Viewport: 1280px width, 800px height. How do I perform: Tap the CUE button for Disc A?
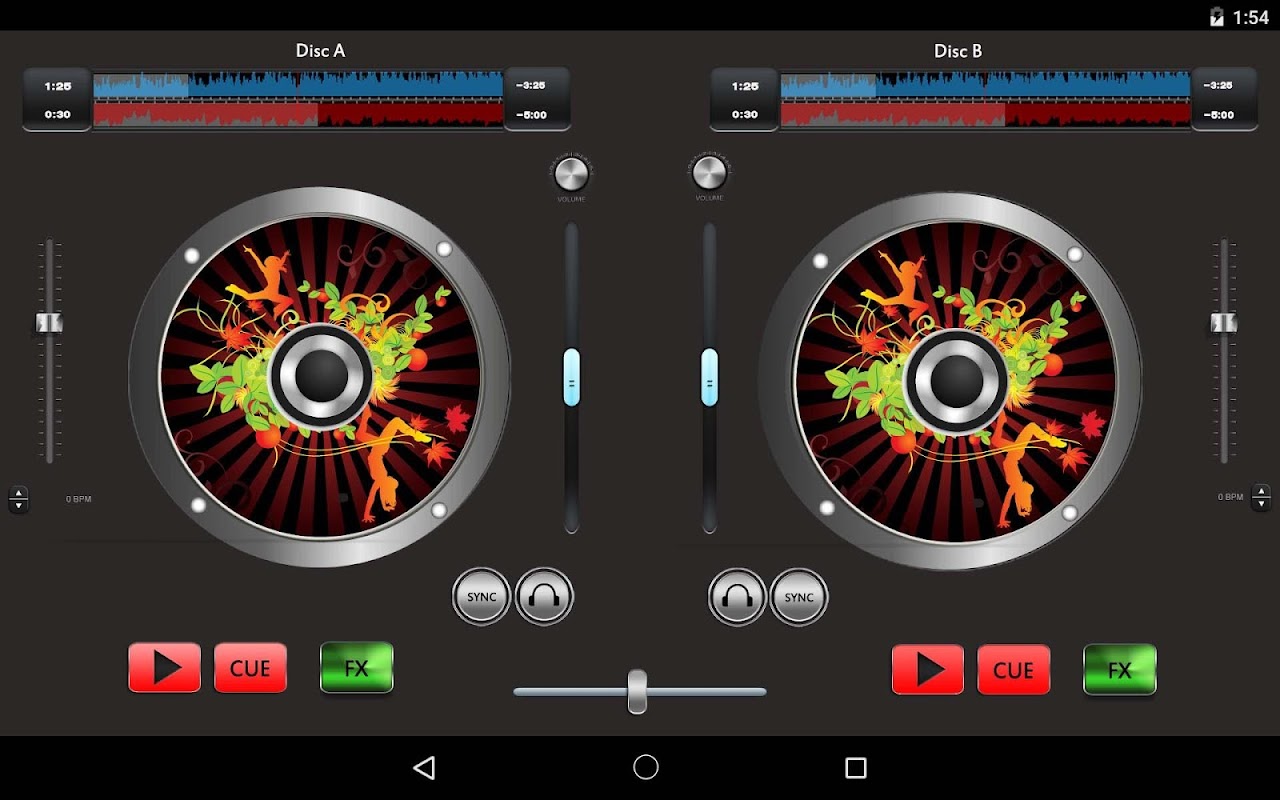coord(250,668)
